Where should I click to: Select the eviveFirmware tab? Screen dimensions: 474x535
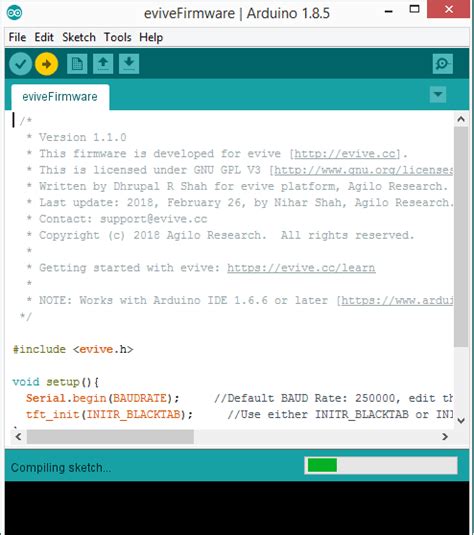(x=60, y=97)
